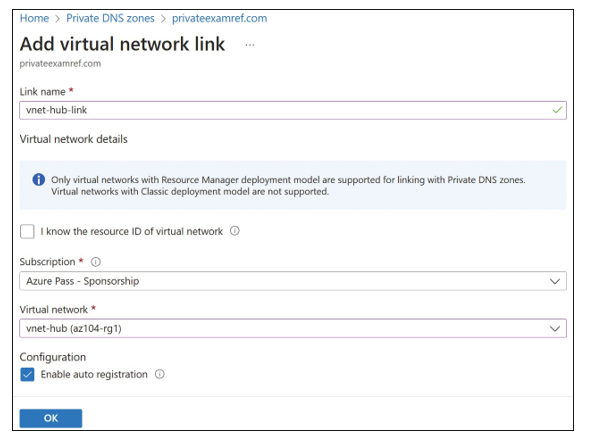Click the vnet-hub (az104-rg1) selection box
The image size is (590, 434).
(293, 329)
